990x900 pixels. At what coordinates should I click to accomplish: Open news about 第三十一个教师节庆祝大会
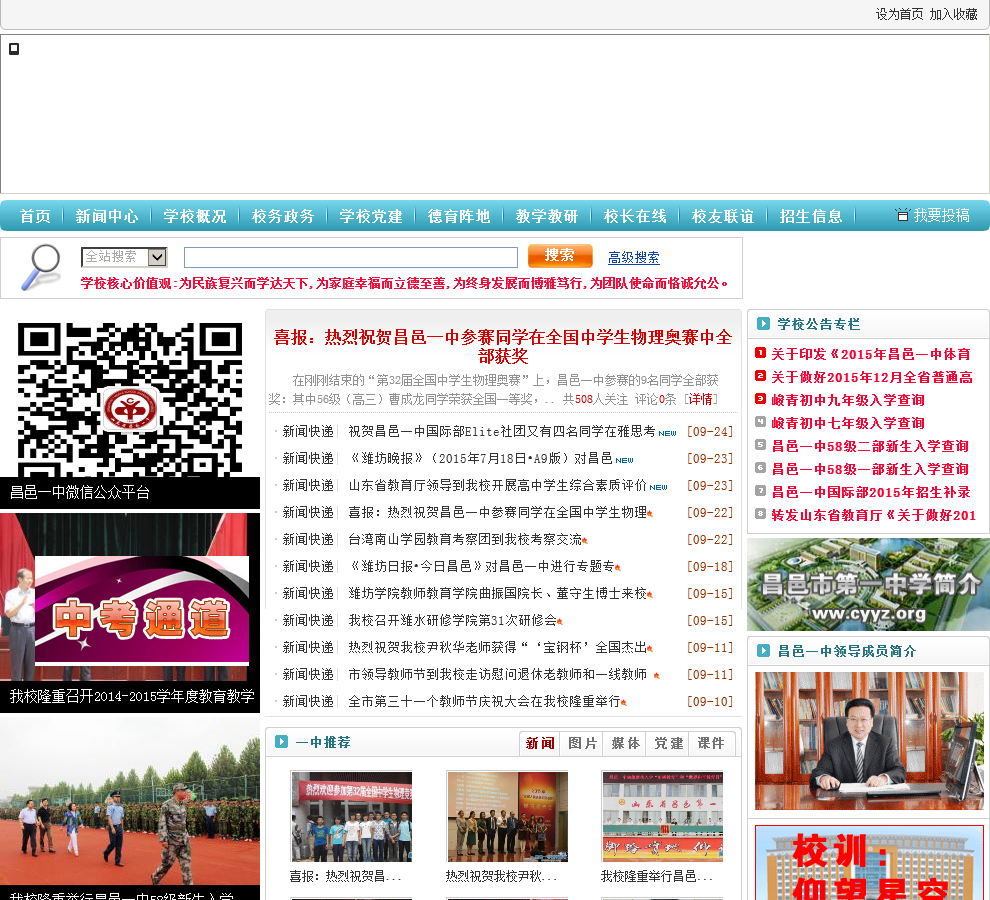tap(484, 701)
